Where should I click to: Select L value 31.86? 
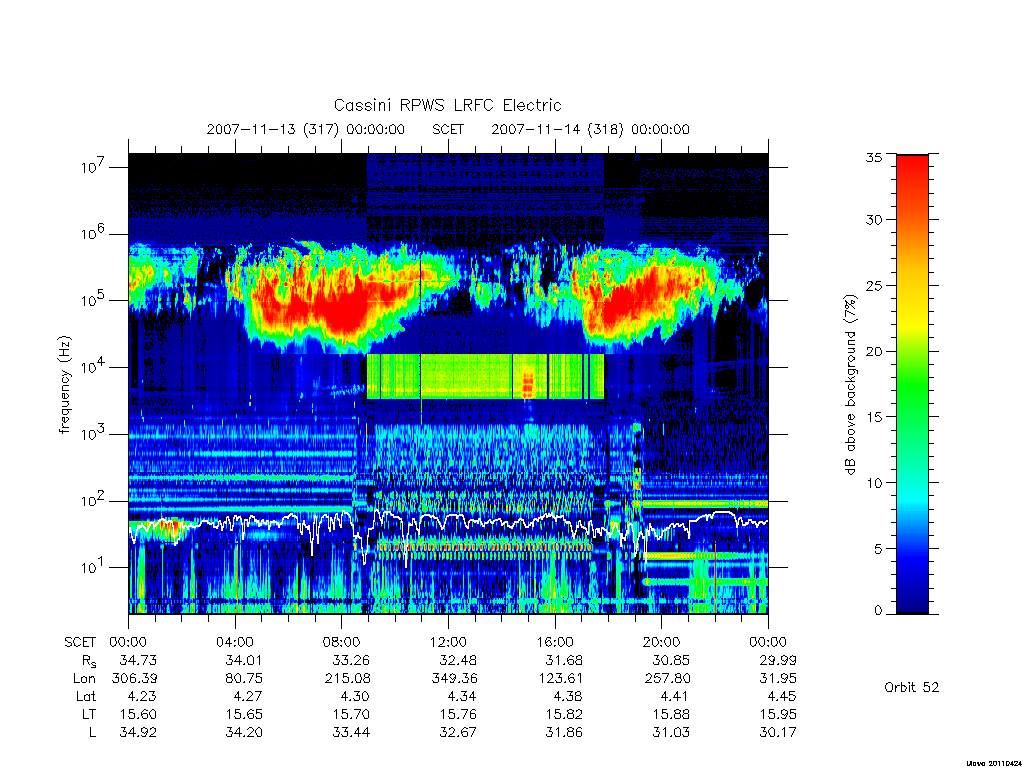(x=564, y=733)
